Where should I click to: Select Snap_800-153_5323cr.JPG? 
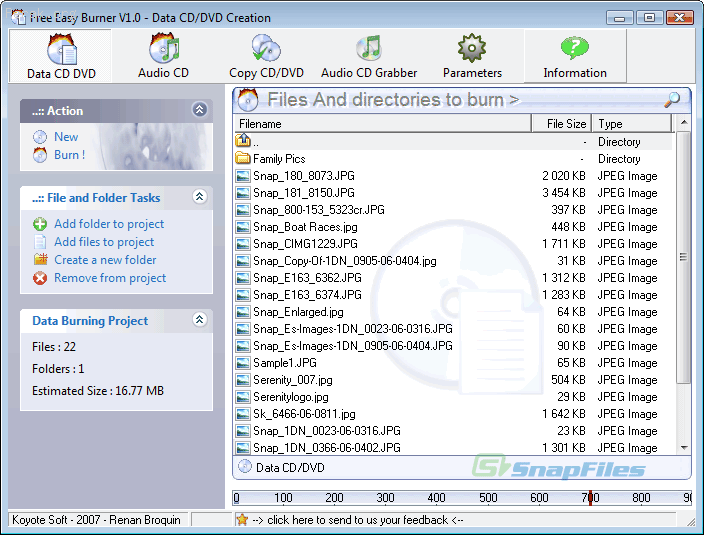coord(319,210)
